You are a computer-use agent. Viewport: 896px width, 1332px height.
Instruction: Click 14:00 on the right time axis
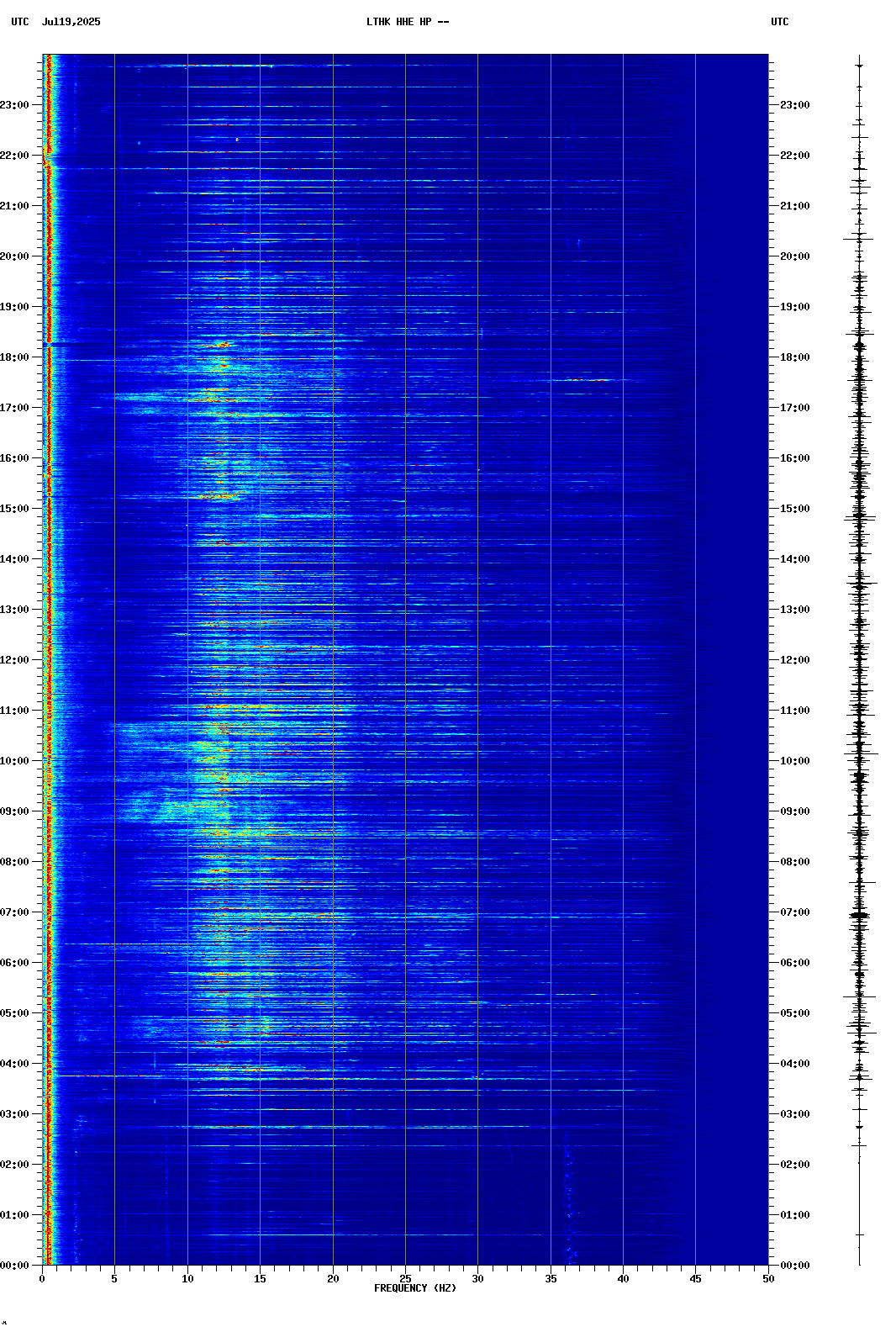(795, 559)
